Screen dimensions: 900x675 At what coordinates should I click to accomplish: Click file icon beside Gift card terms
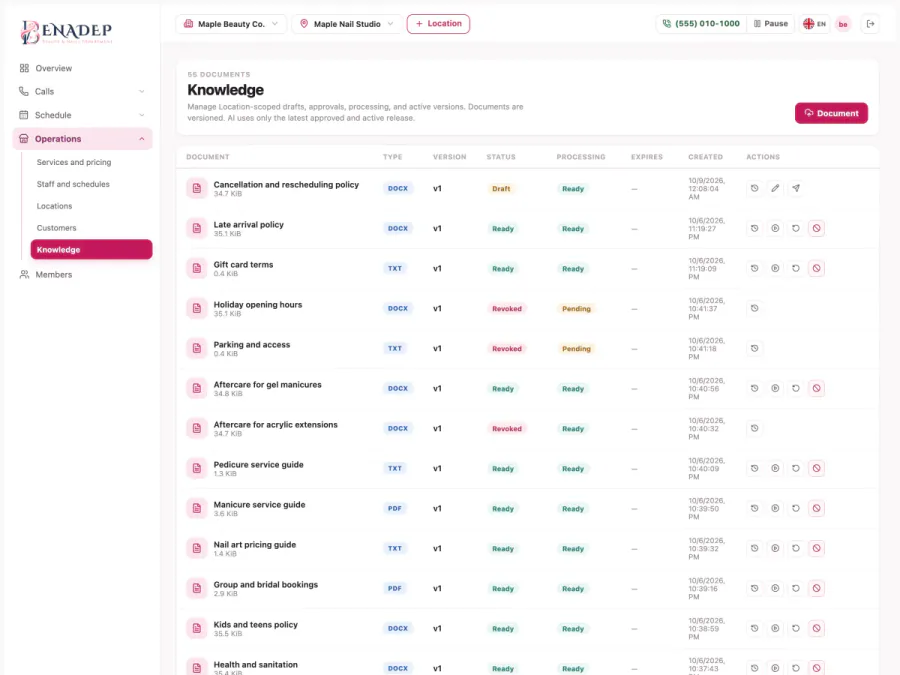point(196,268)
